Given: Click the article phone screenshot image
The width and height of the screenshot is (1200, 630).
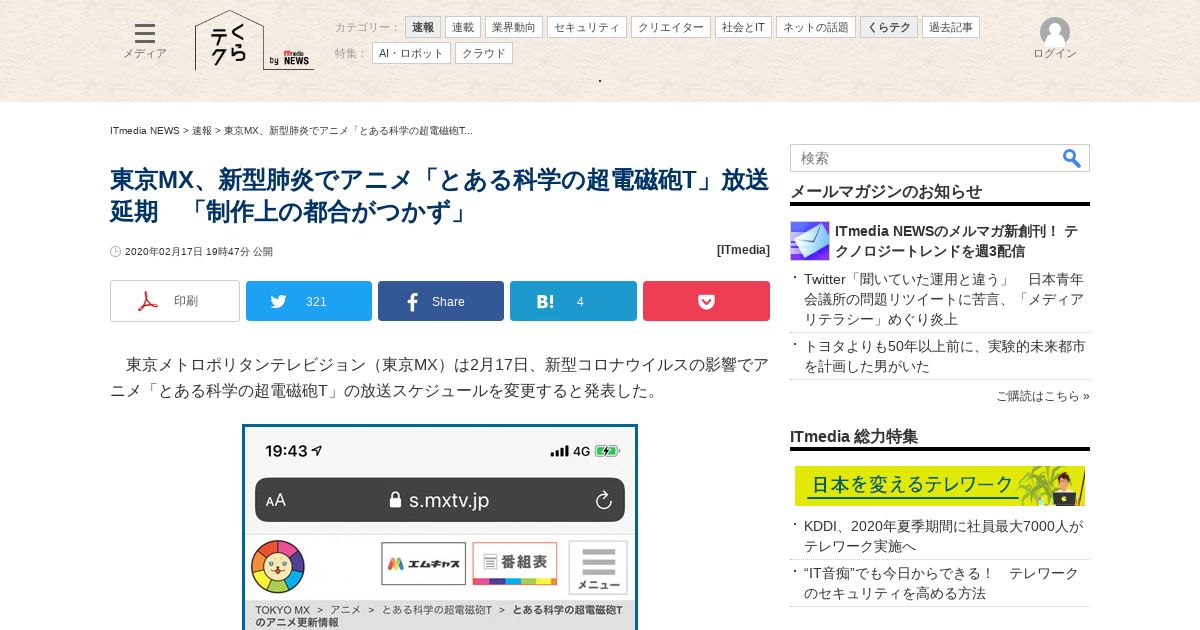Looking at the screenshot, I should pos(440,527).
